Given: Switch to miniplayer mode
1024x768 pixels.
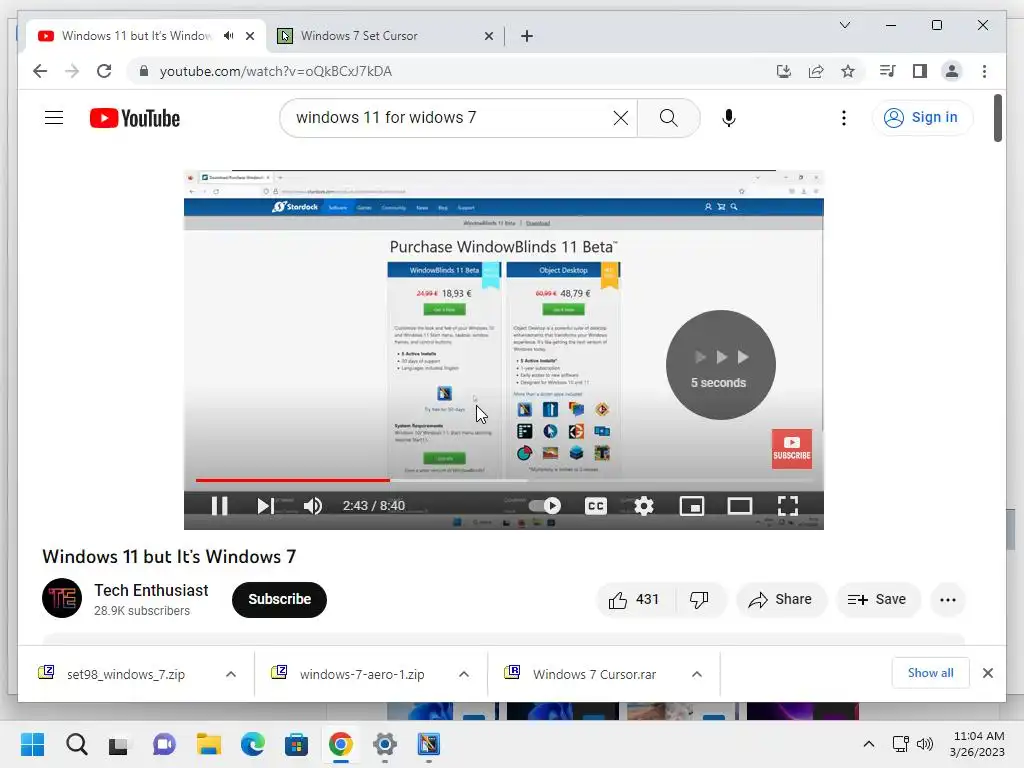Looking at the screenshot, I should point(692,505).
